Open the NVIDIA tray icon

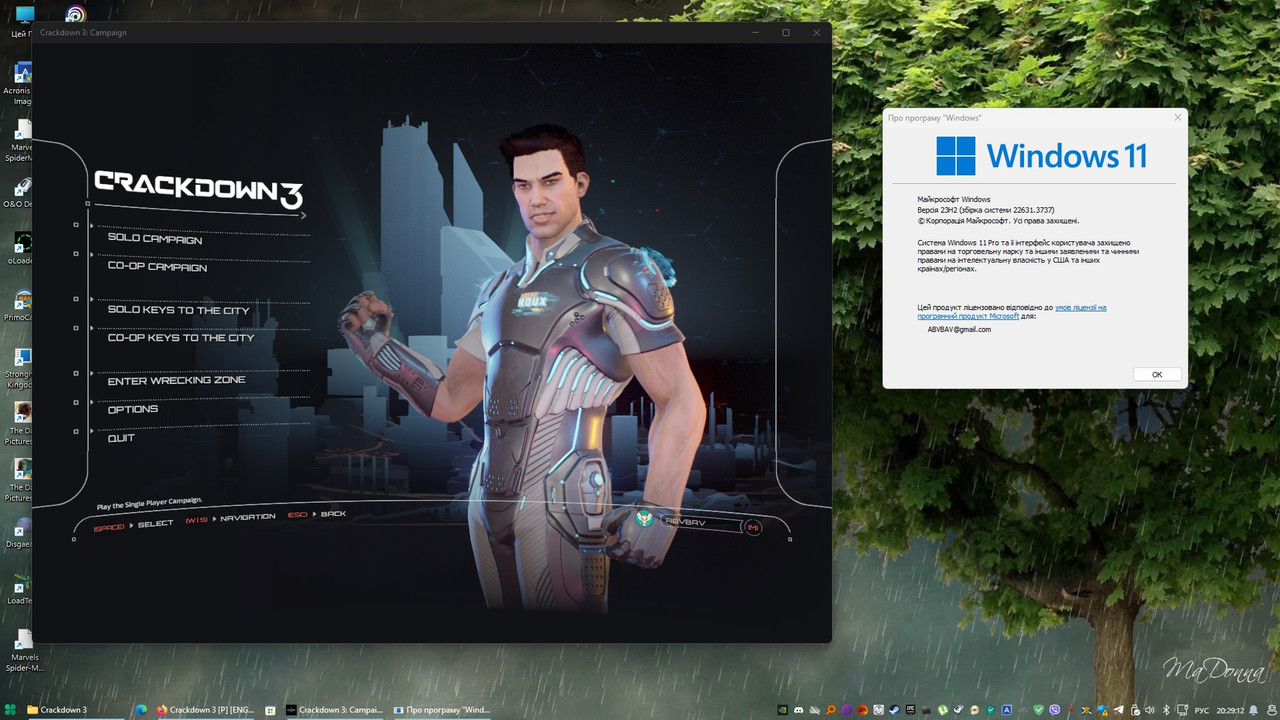click(782, 710)
